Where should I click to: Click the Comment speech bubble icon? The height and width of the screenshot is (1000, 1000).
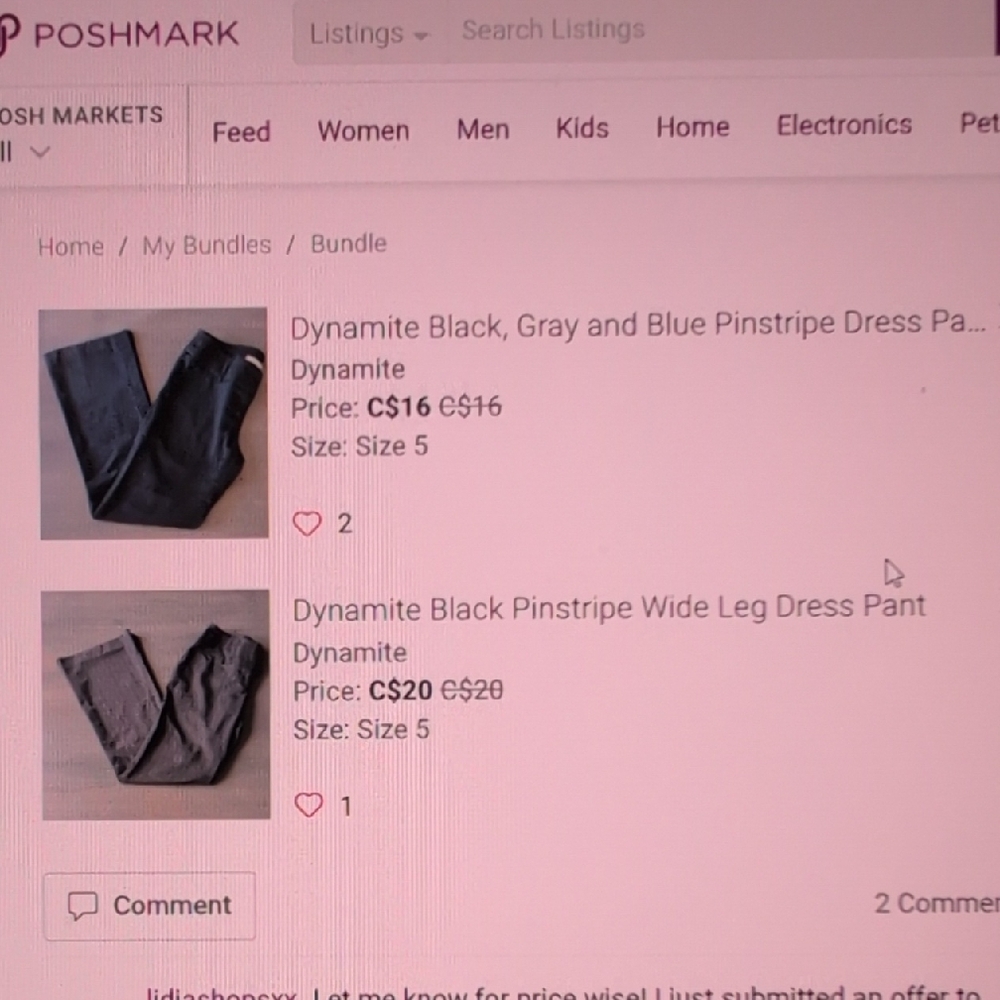tap(82, 906)
